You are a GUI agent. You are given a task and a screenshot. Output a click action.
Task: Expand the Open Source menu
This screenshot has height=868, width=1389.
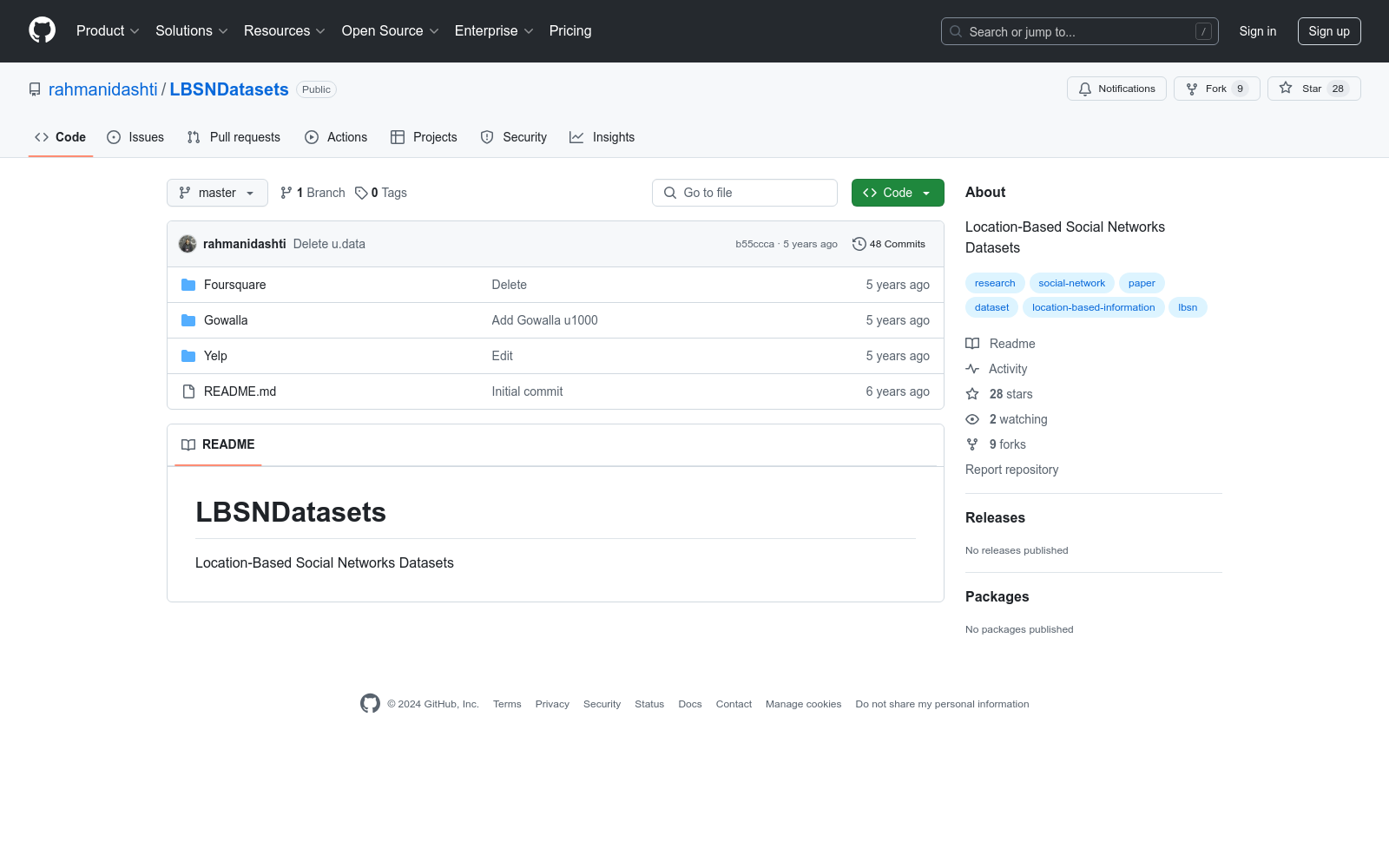coord(391,31)
